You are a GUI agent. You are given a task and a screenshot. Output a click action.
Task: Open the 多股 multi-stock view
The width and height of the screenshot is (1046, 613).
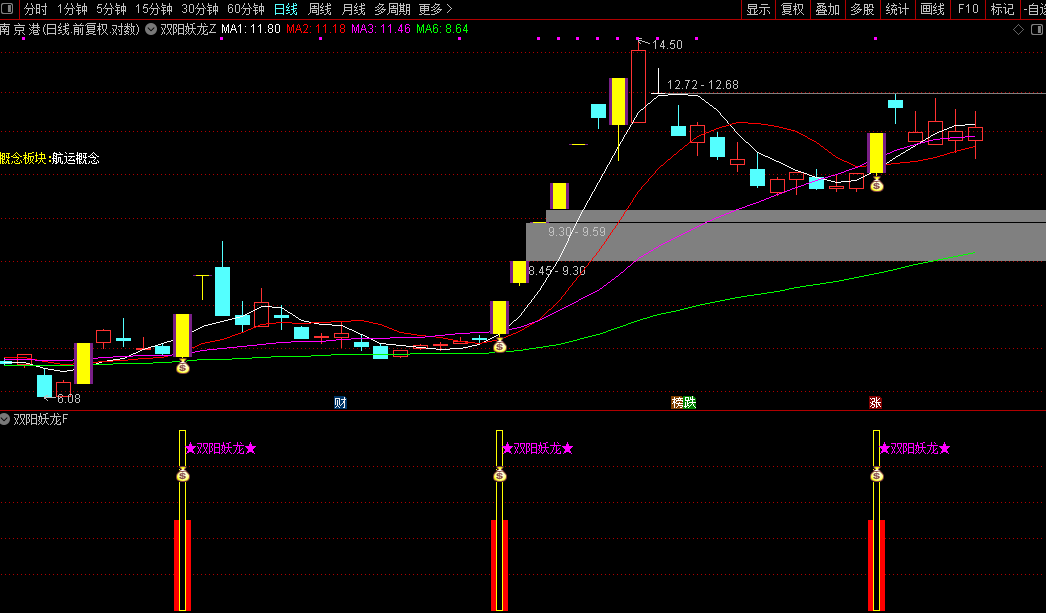pyautogui.click(x=862, y=9)
